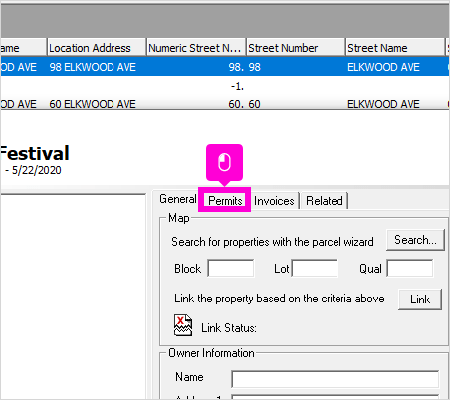Click the Link property button
450x400 pixels.
[420, 299]
